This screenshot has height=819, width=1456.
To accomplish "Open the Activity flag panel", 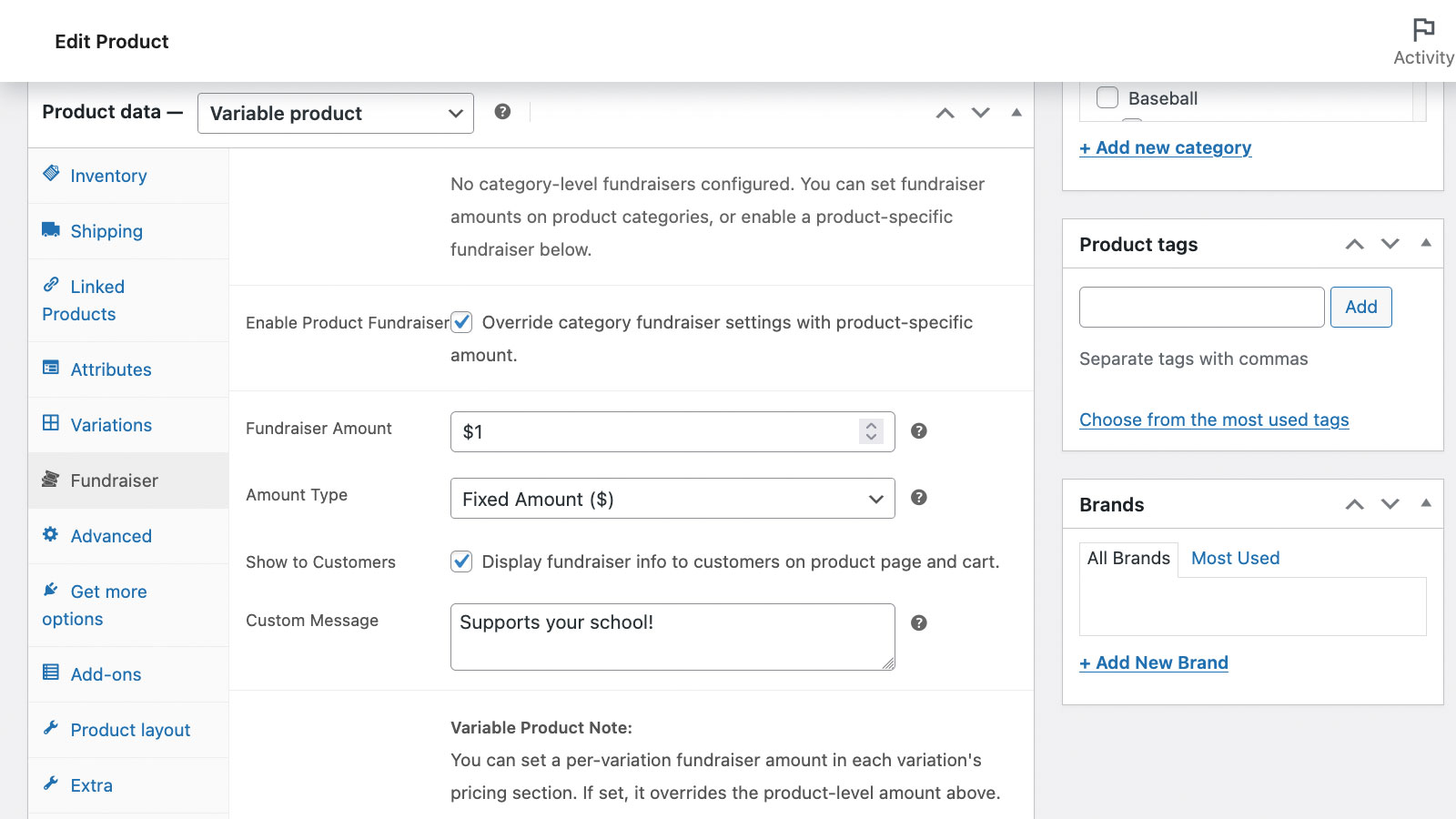I will pos(1421,30).
